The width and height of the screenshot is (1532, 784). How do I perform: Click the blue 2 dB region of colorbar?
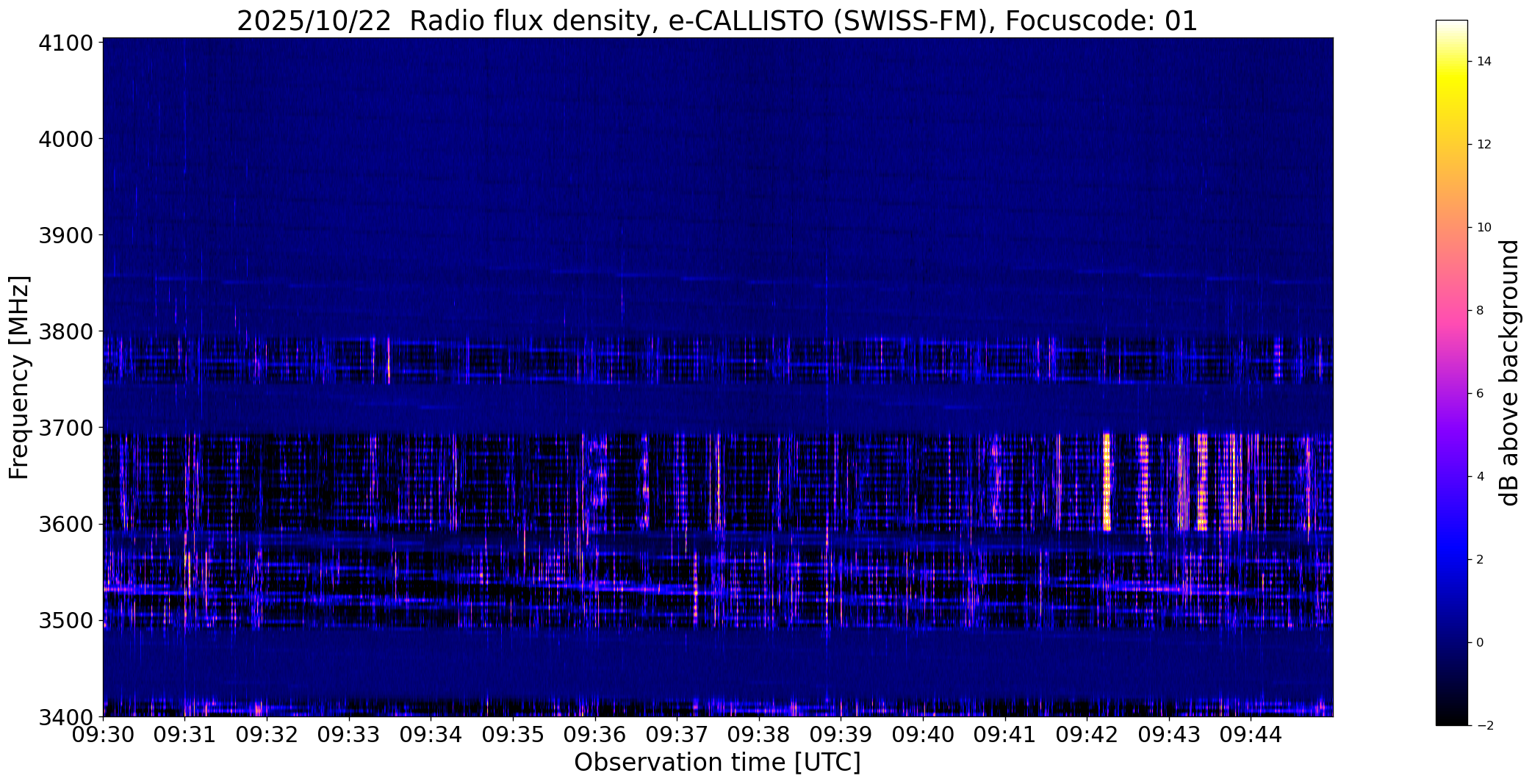(1451, 559)
